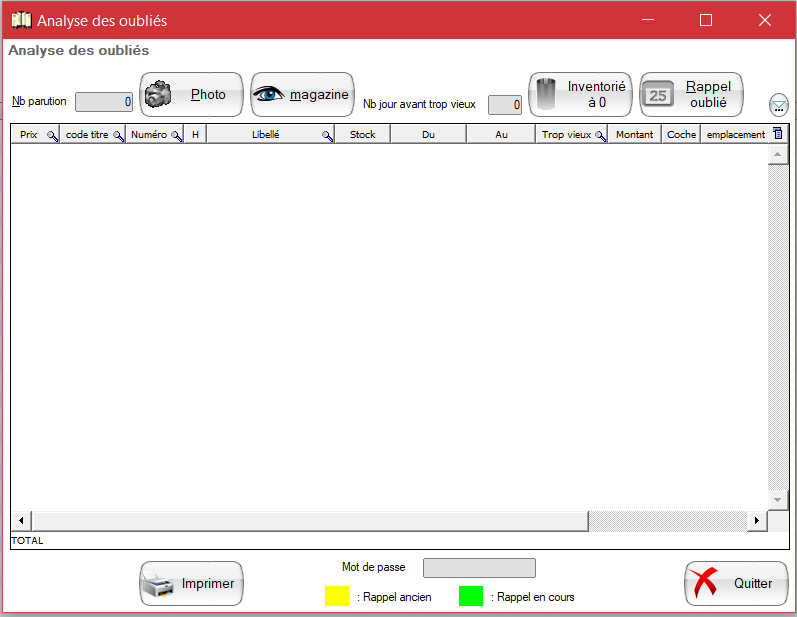Click the Nb jour avant trop vieux field

(504, 105)
